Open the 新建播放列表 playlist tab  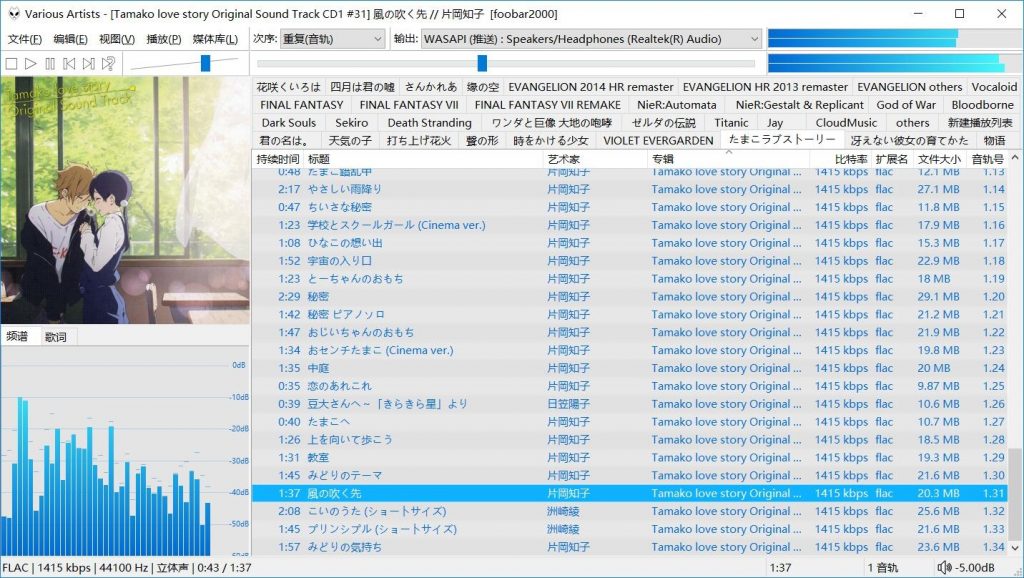980,123
